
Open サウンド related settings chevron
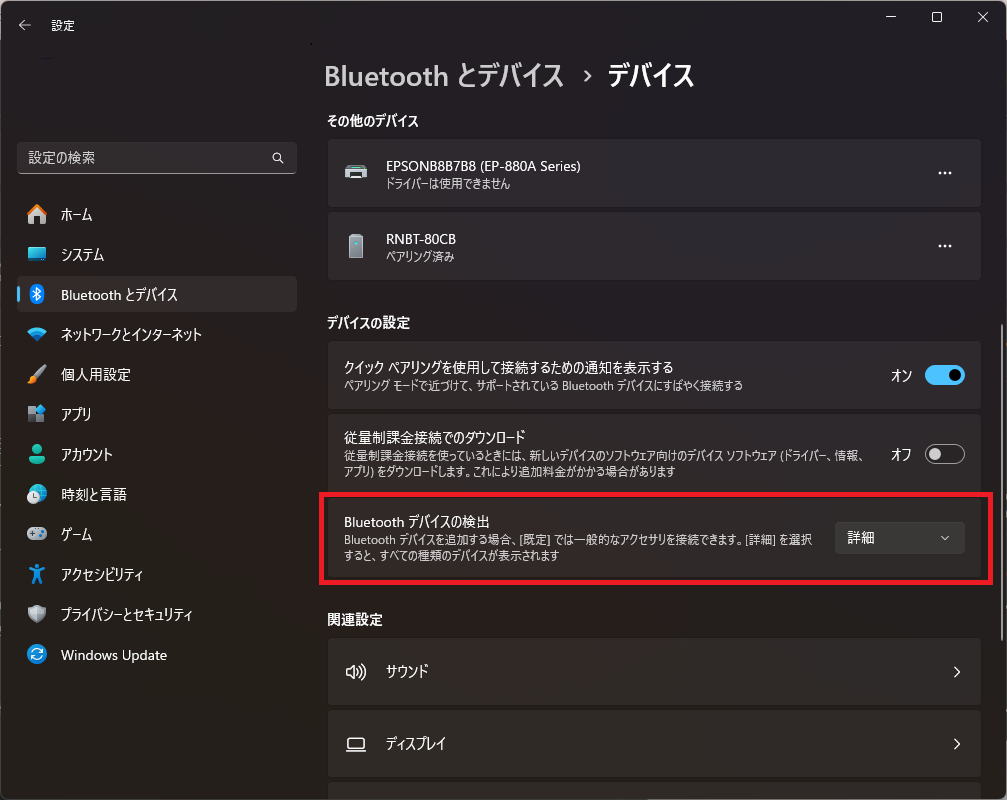point(957,672)
